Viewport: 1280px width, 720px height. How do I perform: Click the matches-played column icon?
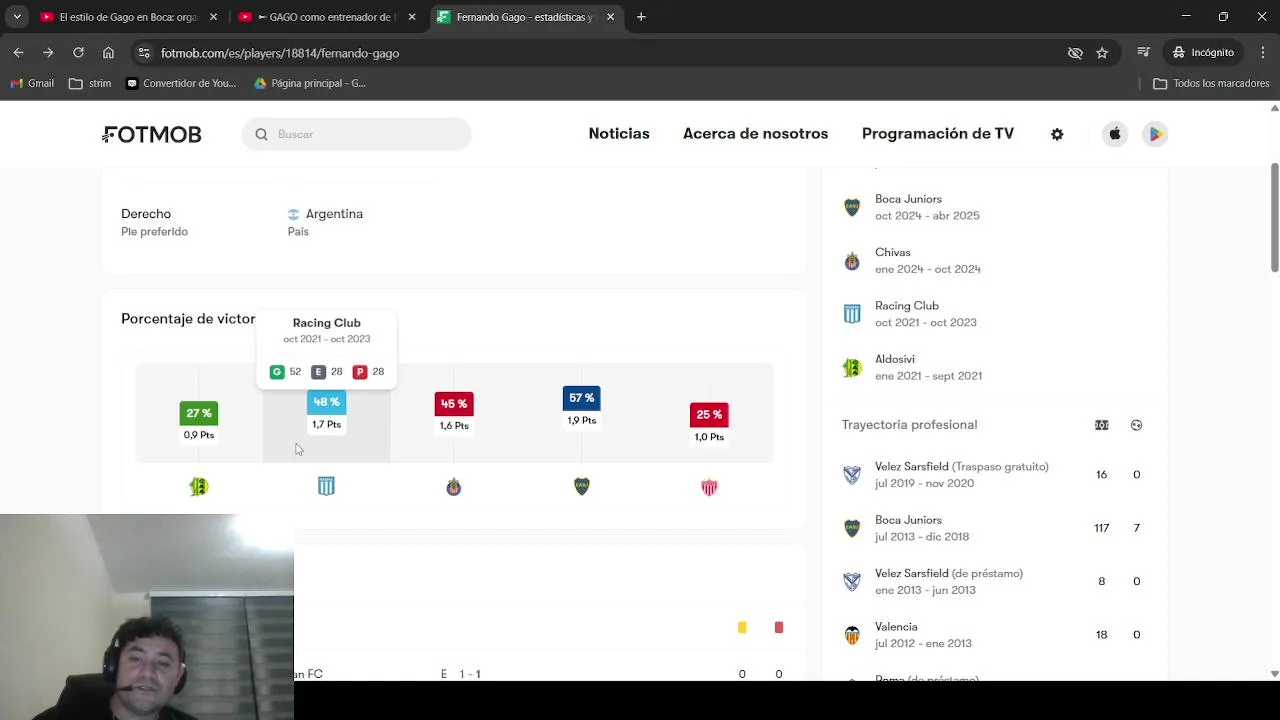pyautogui.click(x=1101, y=425)
